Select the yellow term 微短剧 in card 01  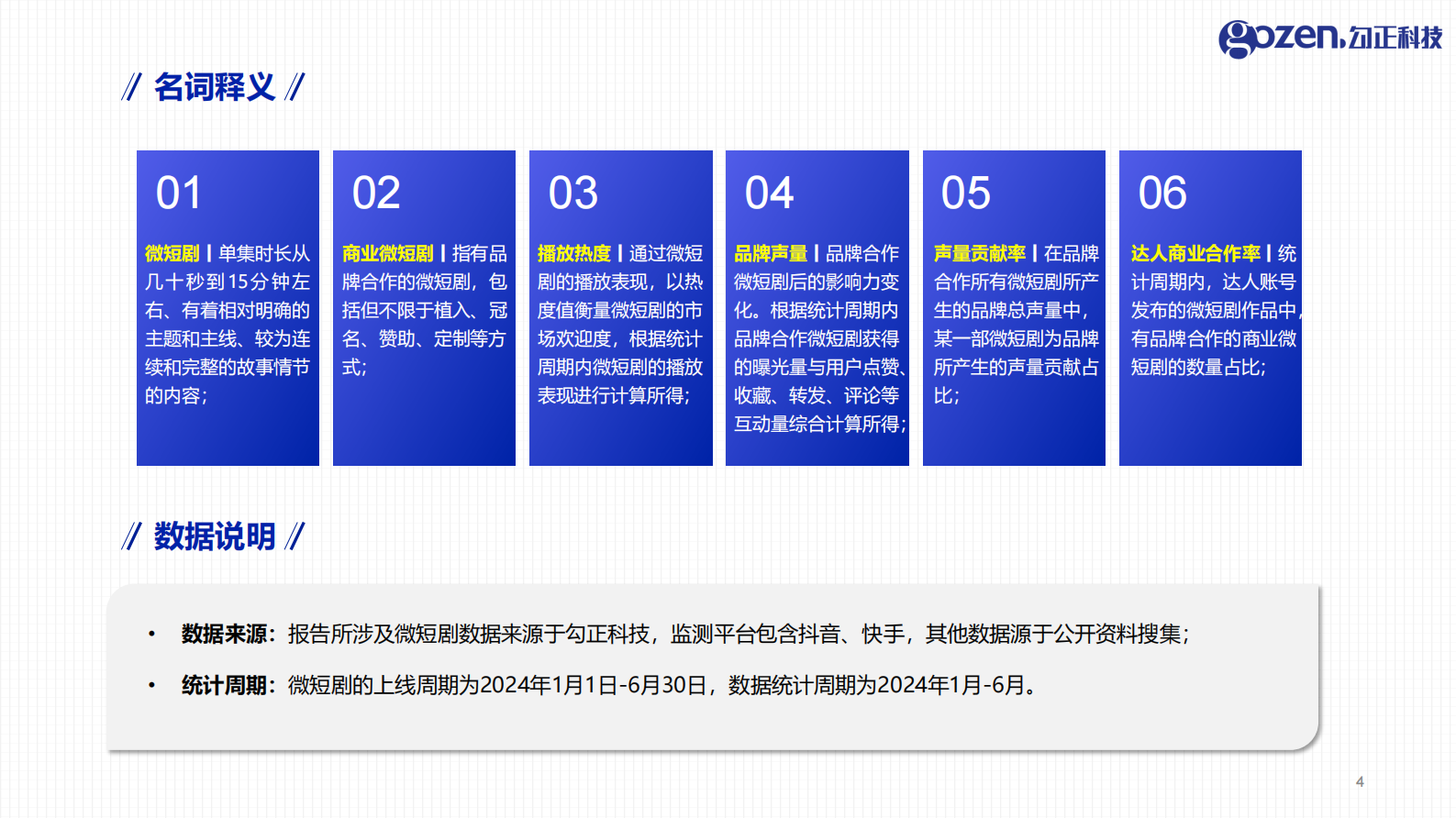(x=172, y=253)
